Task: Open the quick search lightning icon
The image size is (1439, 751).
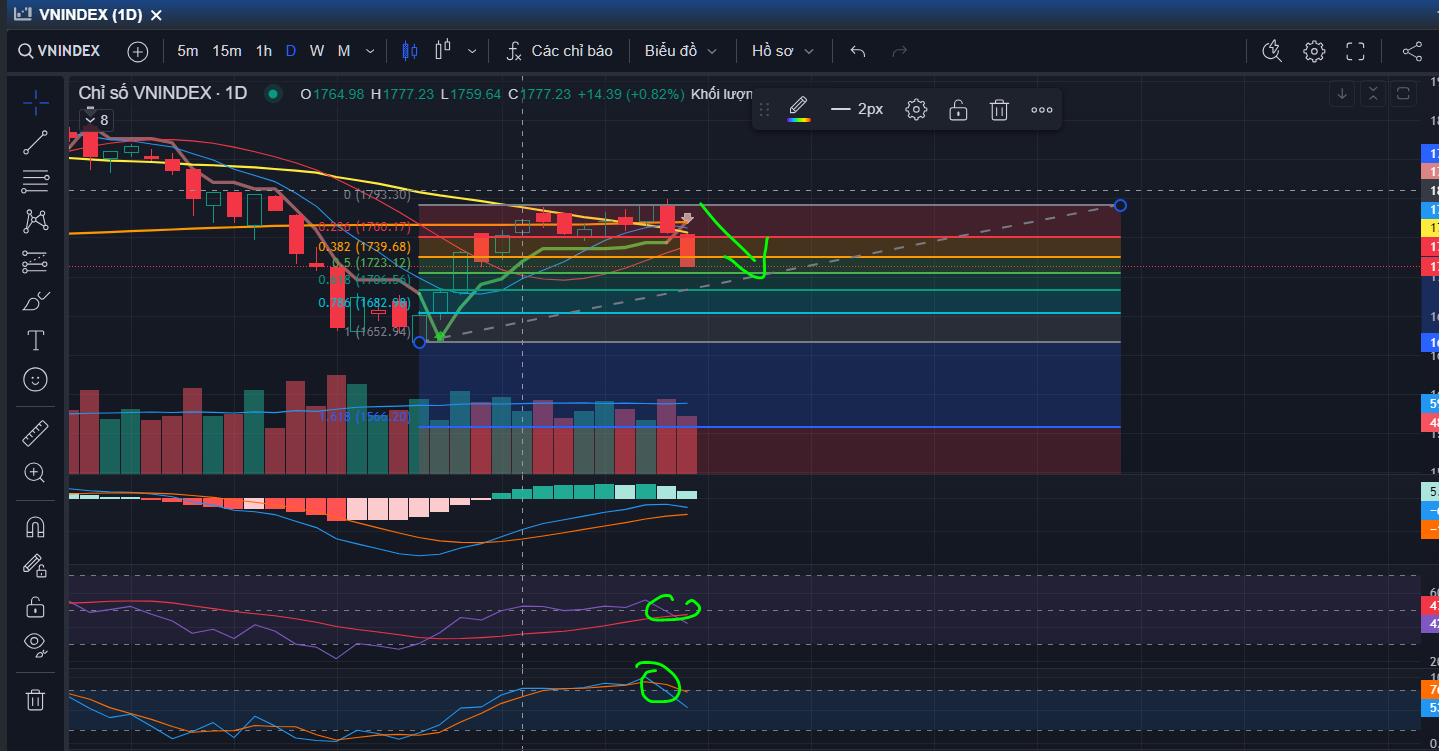Action: pos(1272,51)
